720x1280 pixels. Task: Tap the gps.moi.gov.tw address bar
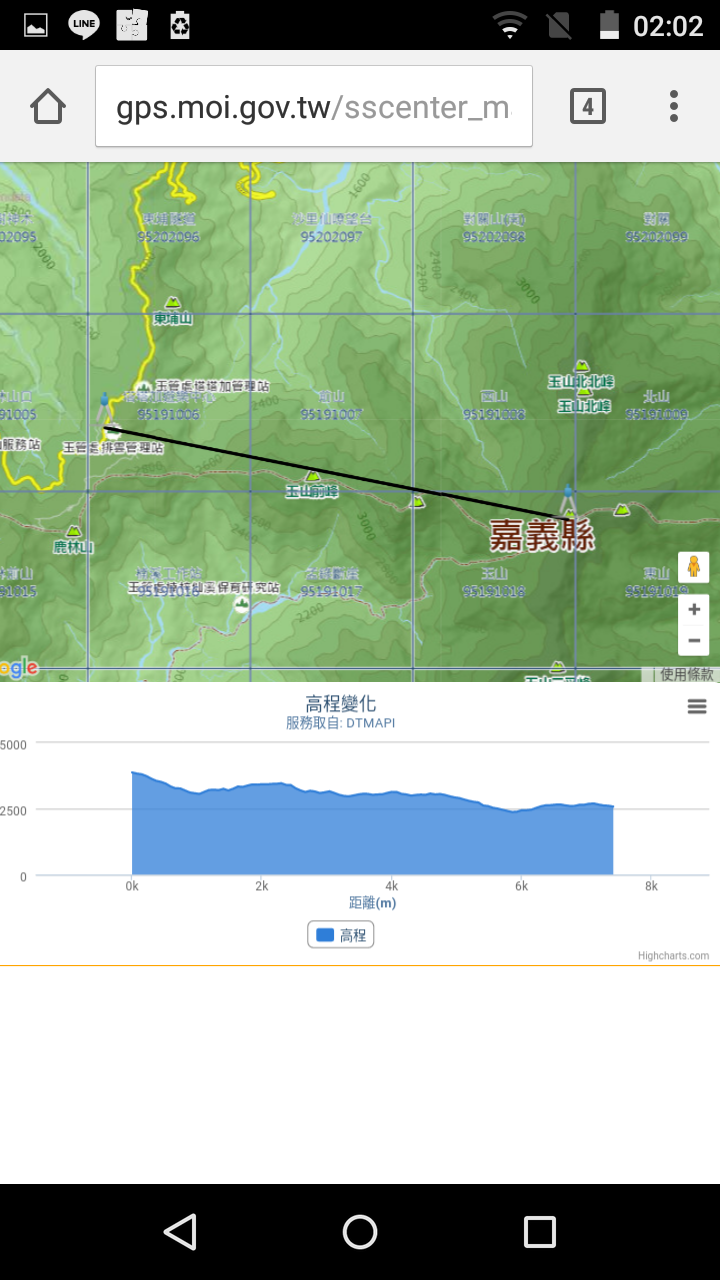point(313,107)
